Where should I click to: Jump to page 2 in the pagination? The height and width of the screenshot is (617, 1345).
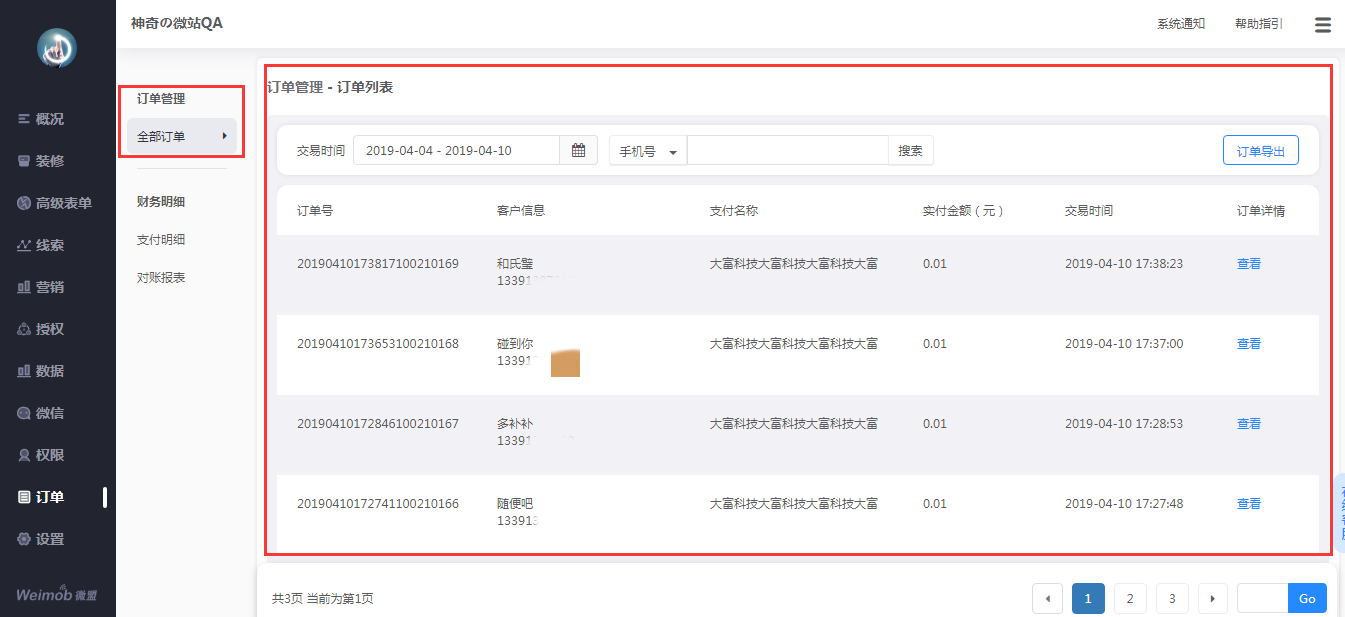point(1130,599)
